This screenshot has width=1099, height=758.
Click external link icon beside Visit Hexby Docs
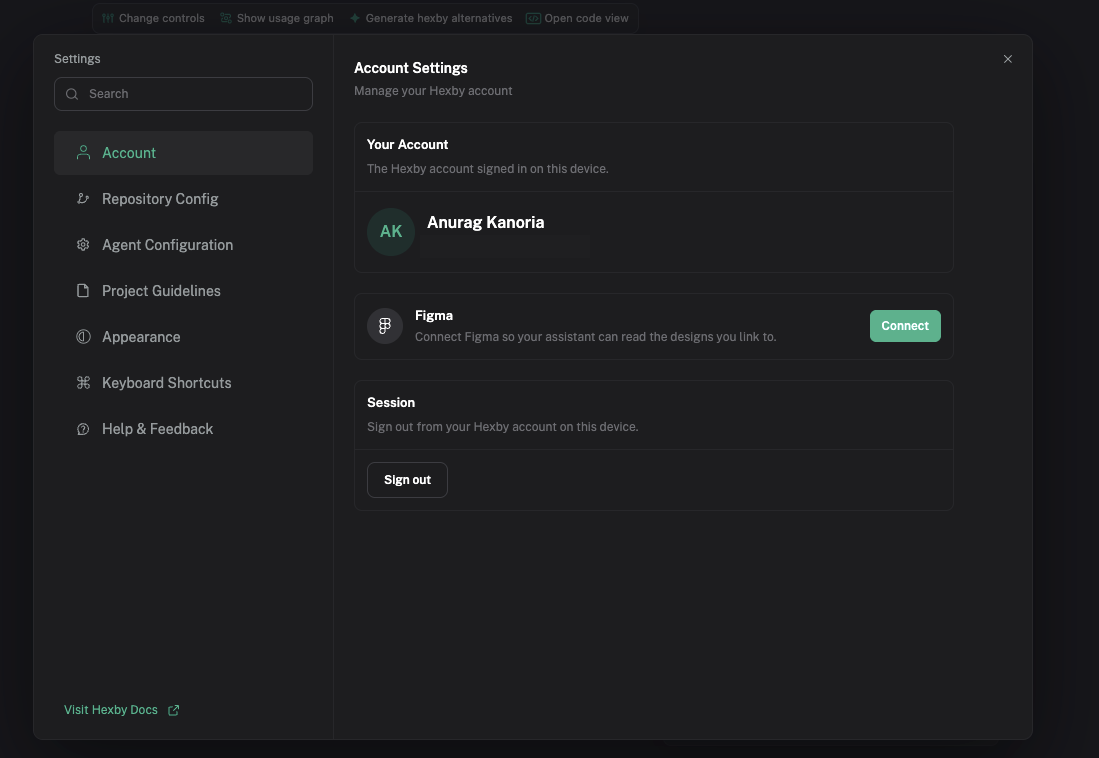[174, 710]
